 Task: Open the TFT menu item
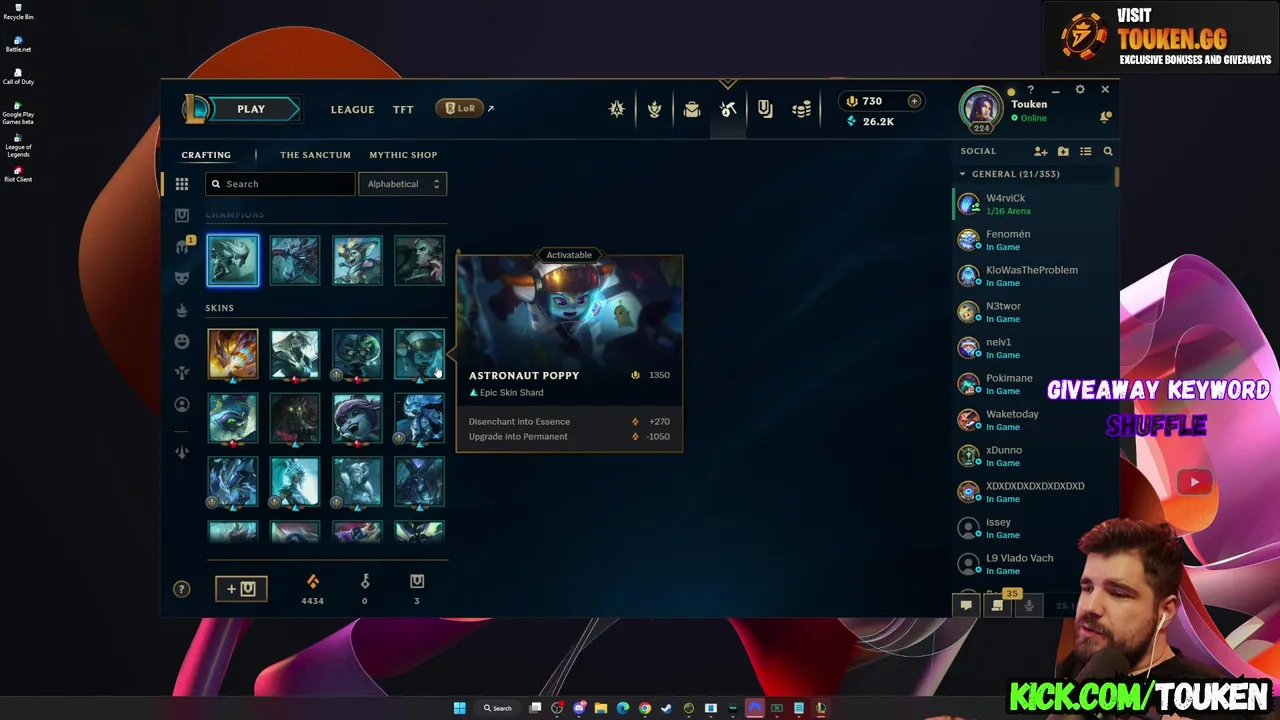[x=403, y=109]
